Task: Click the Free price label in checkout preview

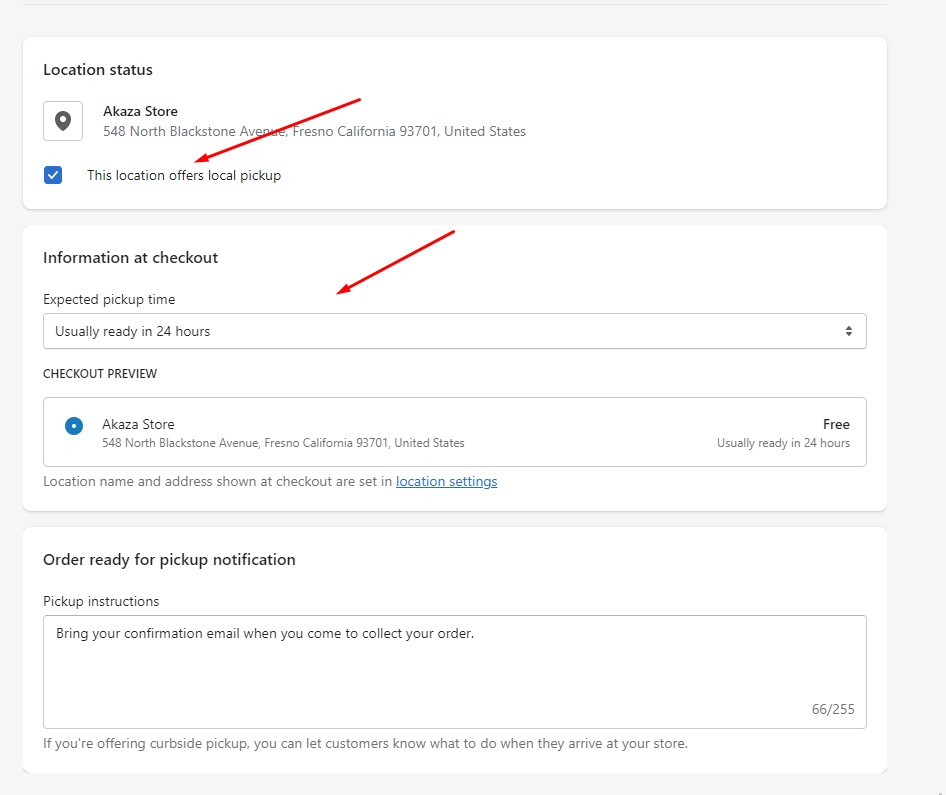Action: (x=836, y=424)
